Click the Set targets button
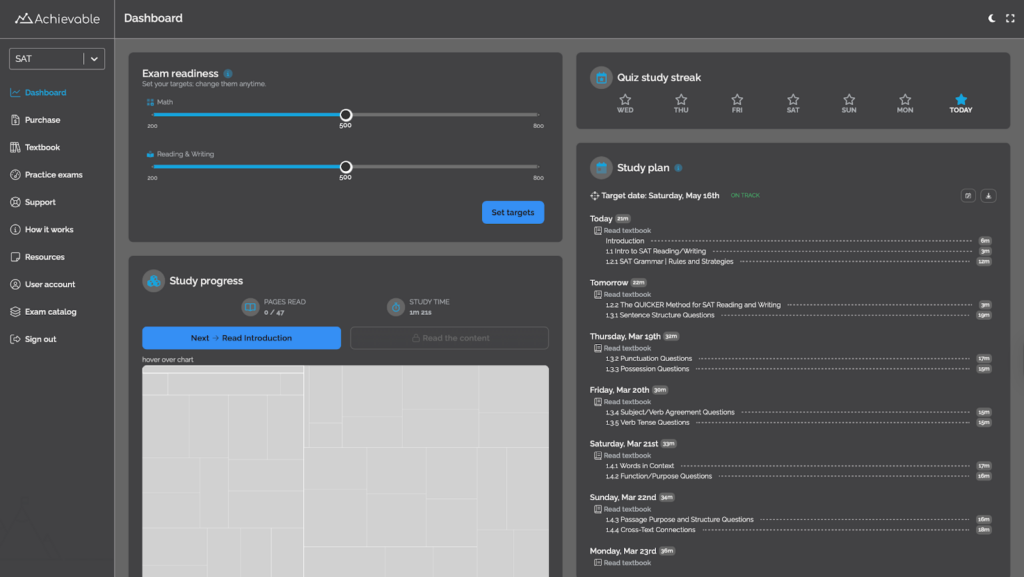The height and width of the screenshot is (577, 1024). click(512, 212)
